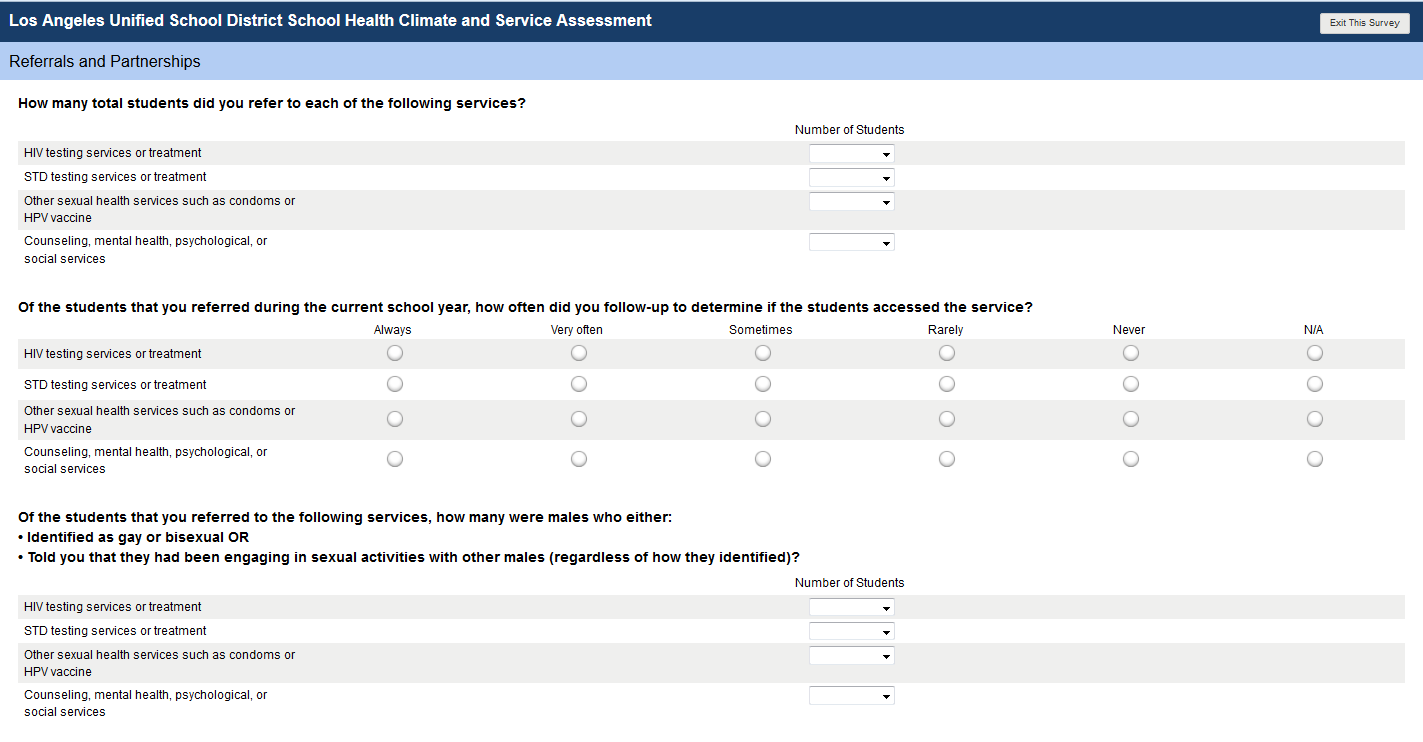Viewport: 1423px width, 742px height.
Task: Open counseling services dropdown in first question
Action: pos(851,242)
